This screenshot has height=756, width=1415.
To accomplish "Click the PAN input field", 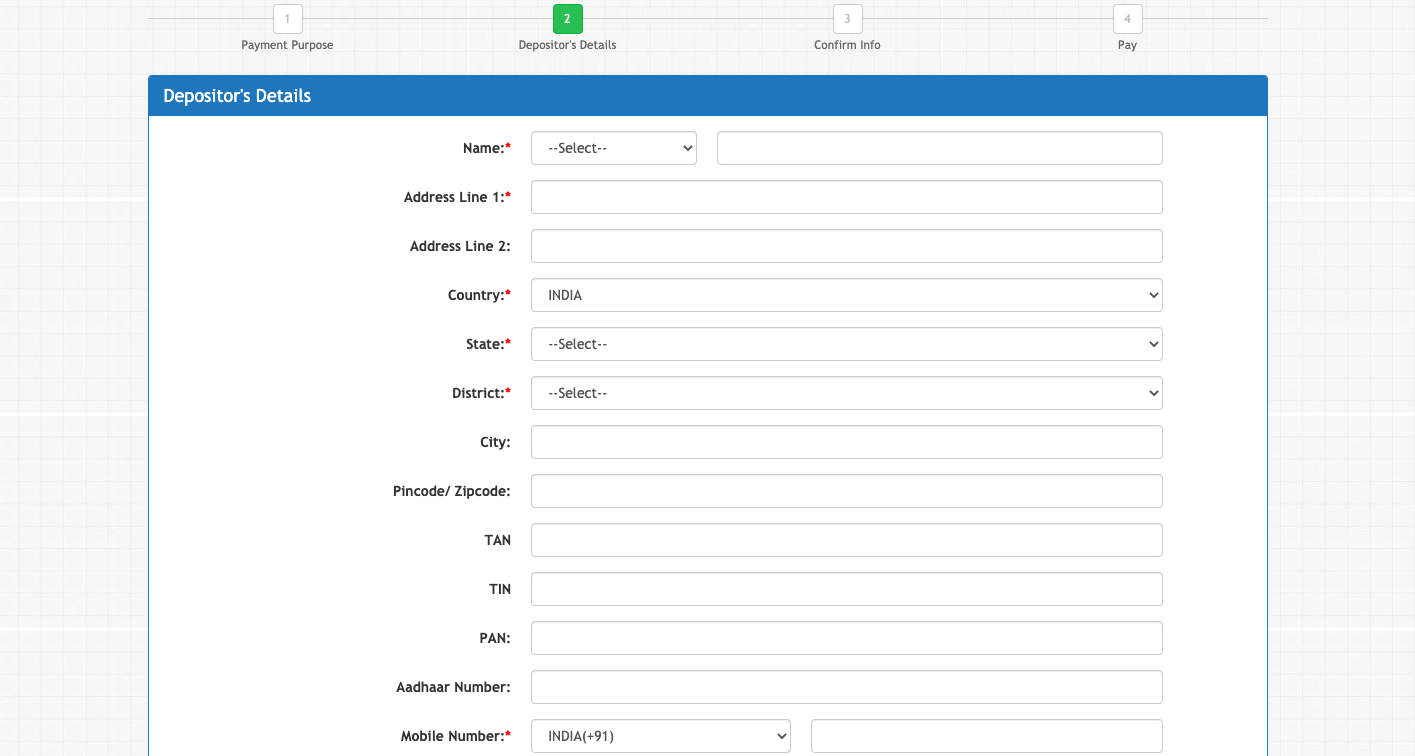I will (847, 638).
